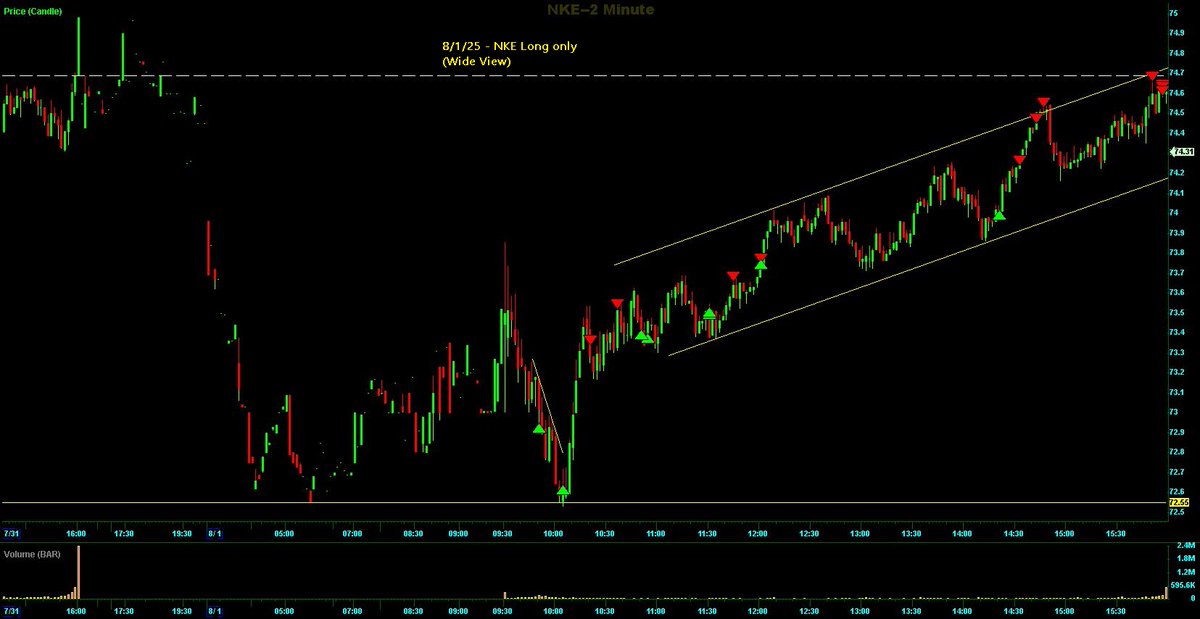1200x619 pixels.
Task: Select the solid horizontal support line at 72.55
Action: pyautogui.click(x=583, y=503)
